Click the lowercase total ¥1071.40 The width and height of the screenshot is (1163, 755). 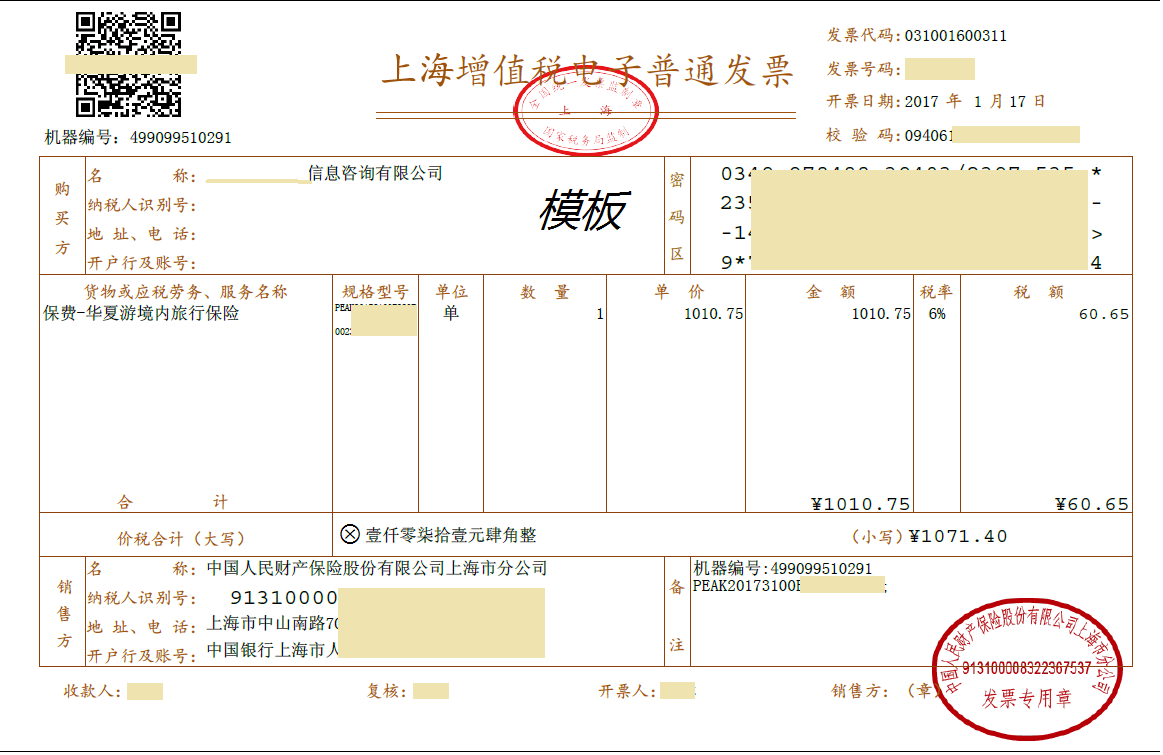(x=957, y=537)
